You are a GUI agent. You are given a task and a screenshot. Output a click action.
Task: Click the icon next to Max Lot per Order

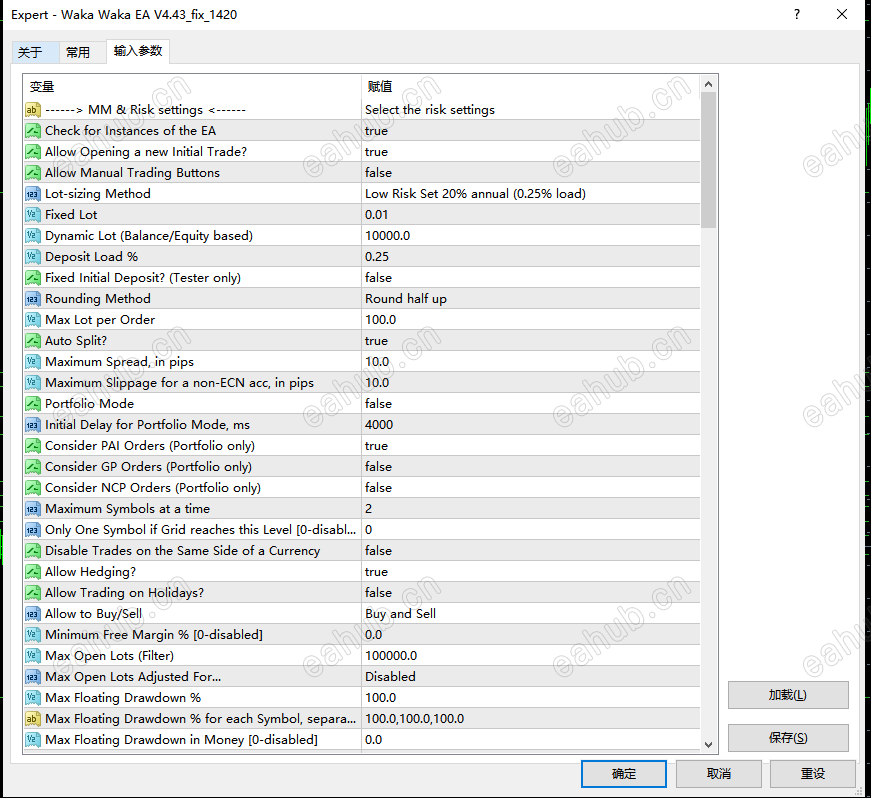33,320
